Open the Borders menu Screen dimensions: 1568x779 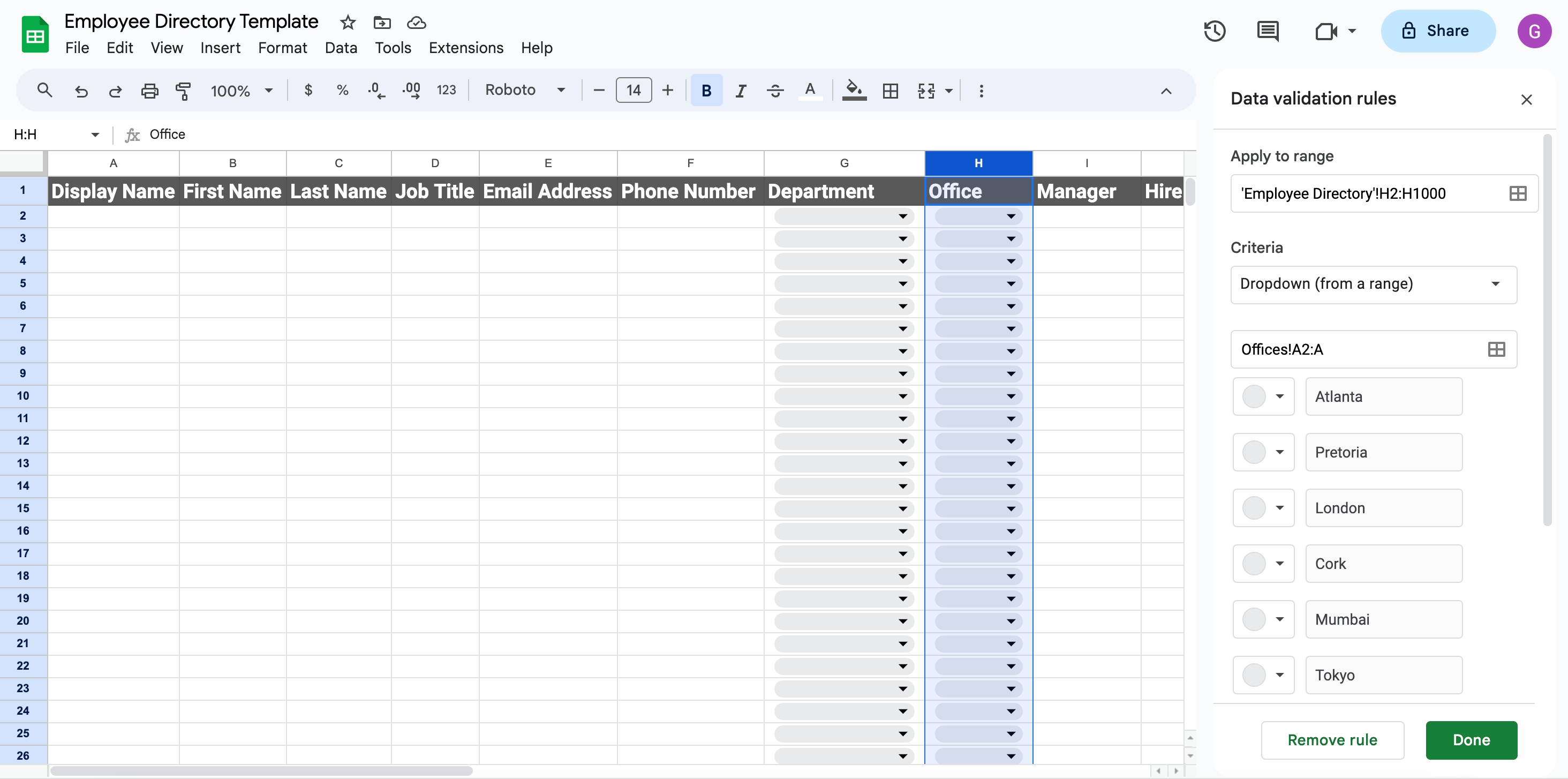pyautogui.click(x=890, y=90)
